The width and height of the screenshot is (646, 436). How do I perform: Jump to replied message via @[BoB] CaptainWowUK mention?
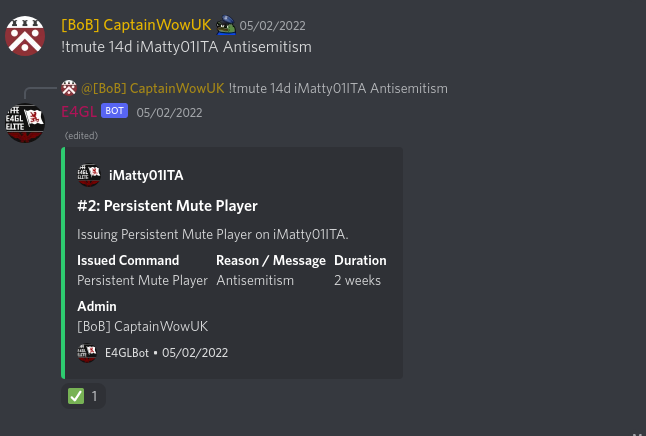(x=153, y=88)
